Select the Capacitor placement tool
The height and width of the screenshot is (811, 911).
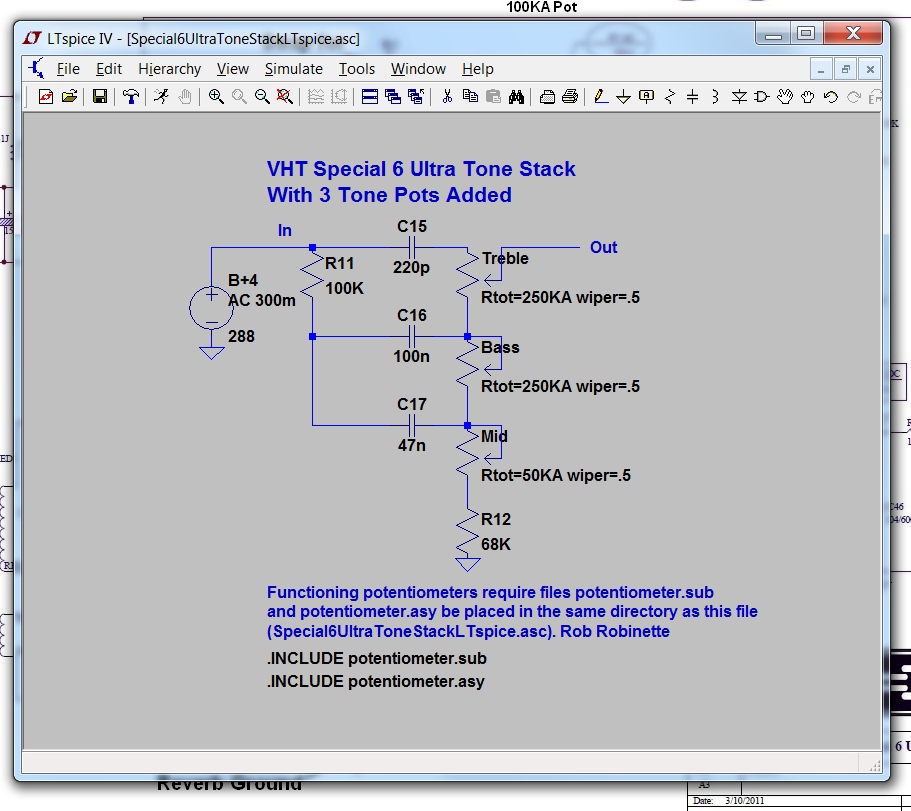(x=692, y=96)
